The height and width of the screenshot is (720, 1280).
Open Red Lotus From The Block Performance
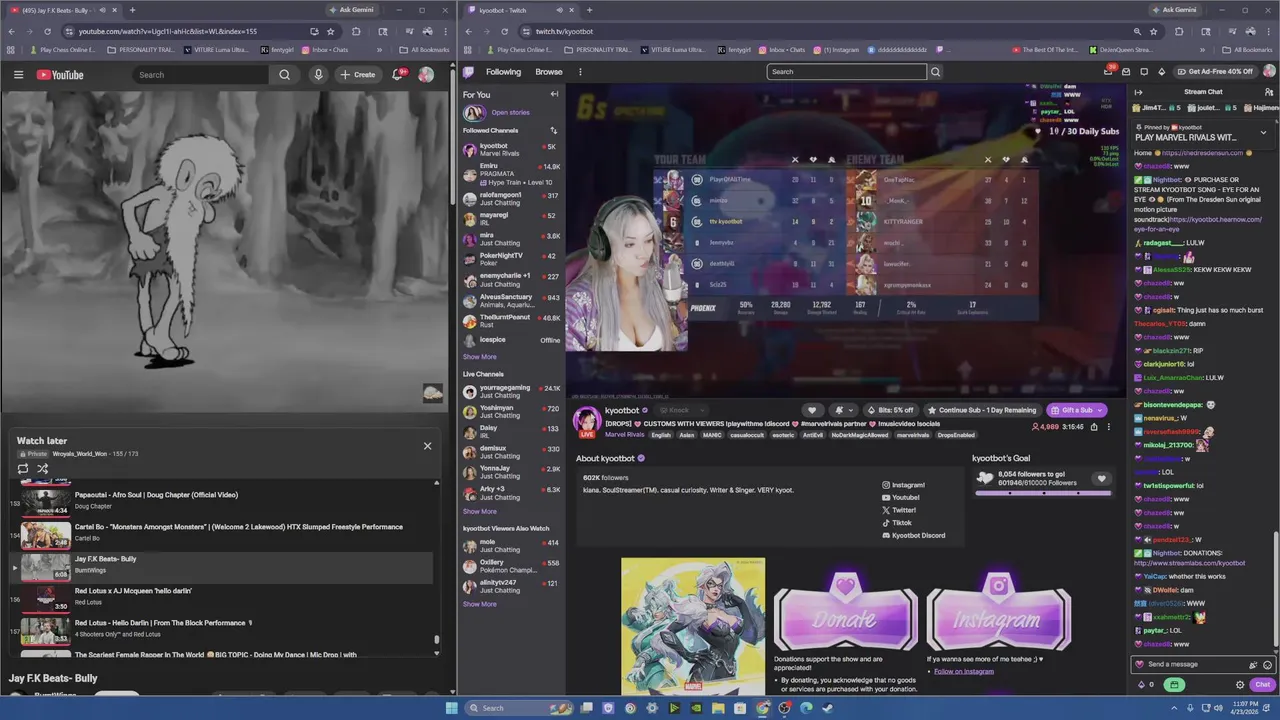[222, 629]
